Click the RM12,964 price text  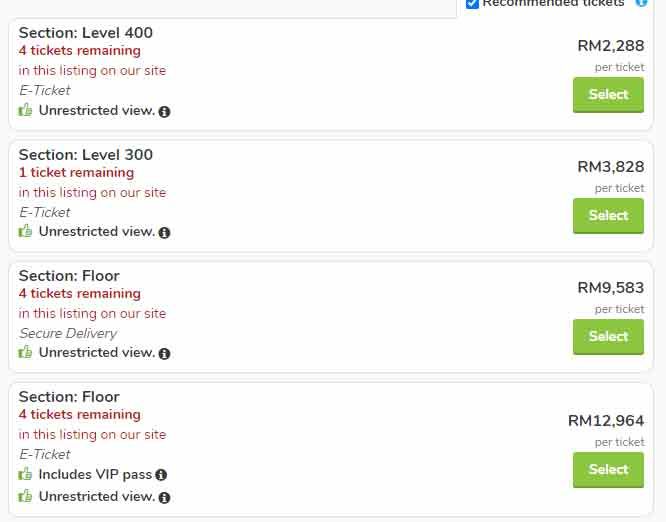click(606, 421)
